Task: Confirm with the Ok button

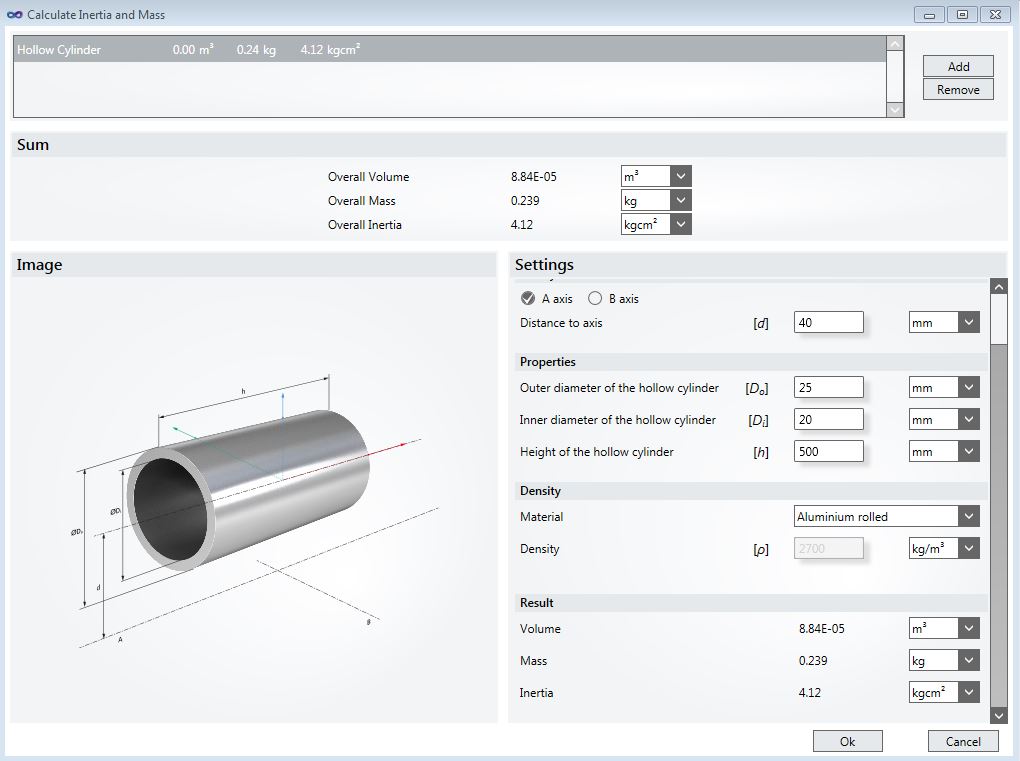Action: (847, 741)
